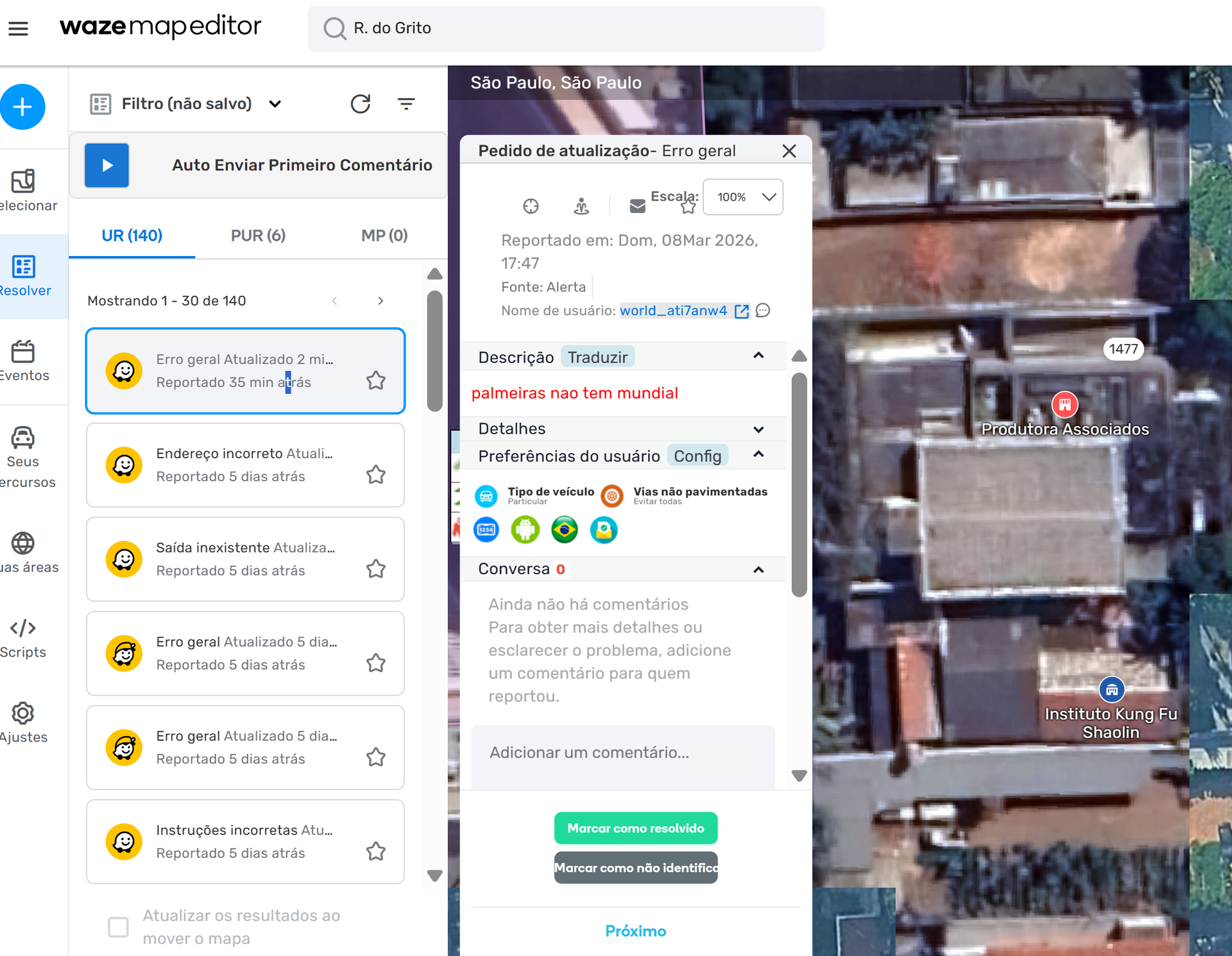Screen dimensions: 1232x956
Task: Click the Produtora Associados map marker
Action: pyautogui.click(x=1065, y=405)
